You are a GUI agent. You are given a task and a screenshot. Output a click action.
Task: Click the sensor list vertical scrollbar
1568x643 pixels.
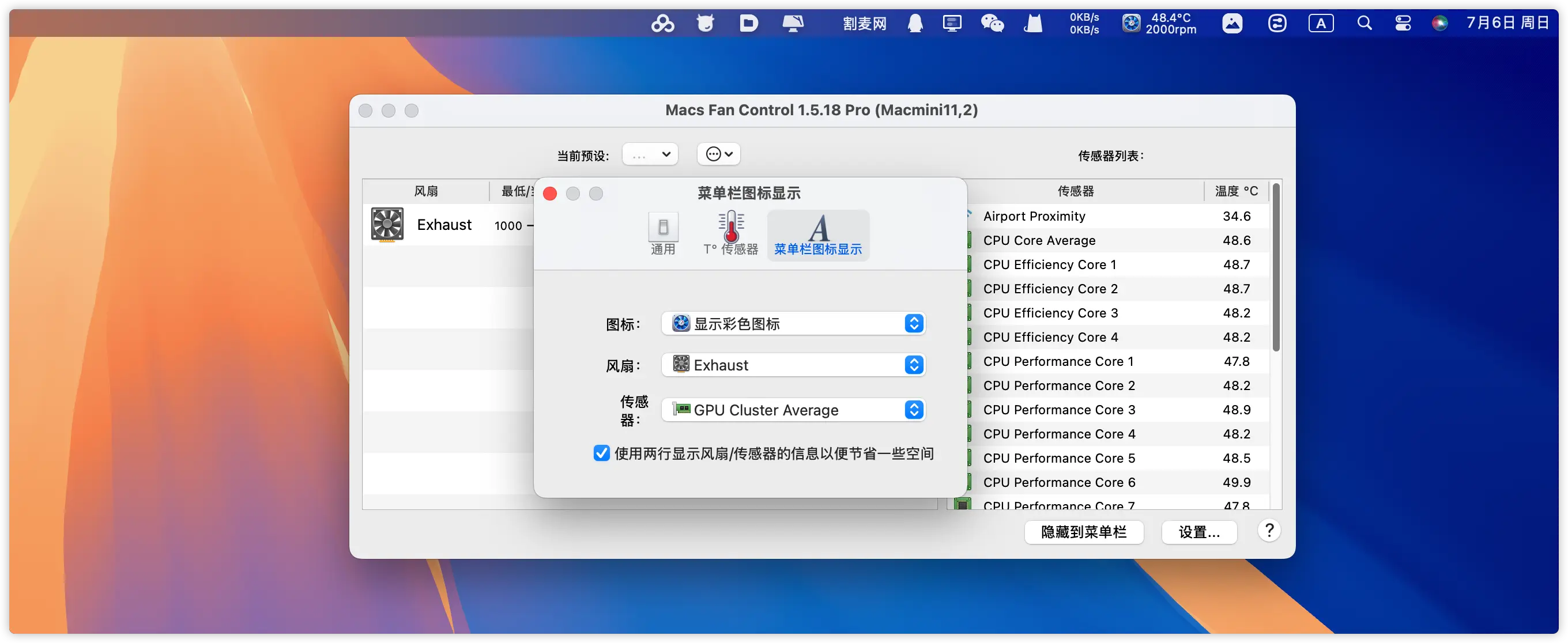pos(1276,268)
